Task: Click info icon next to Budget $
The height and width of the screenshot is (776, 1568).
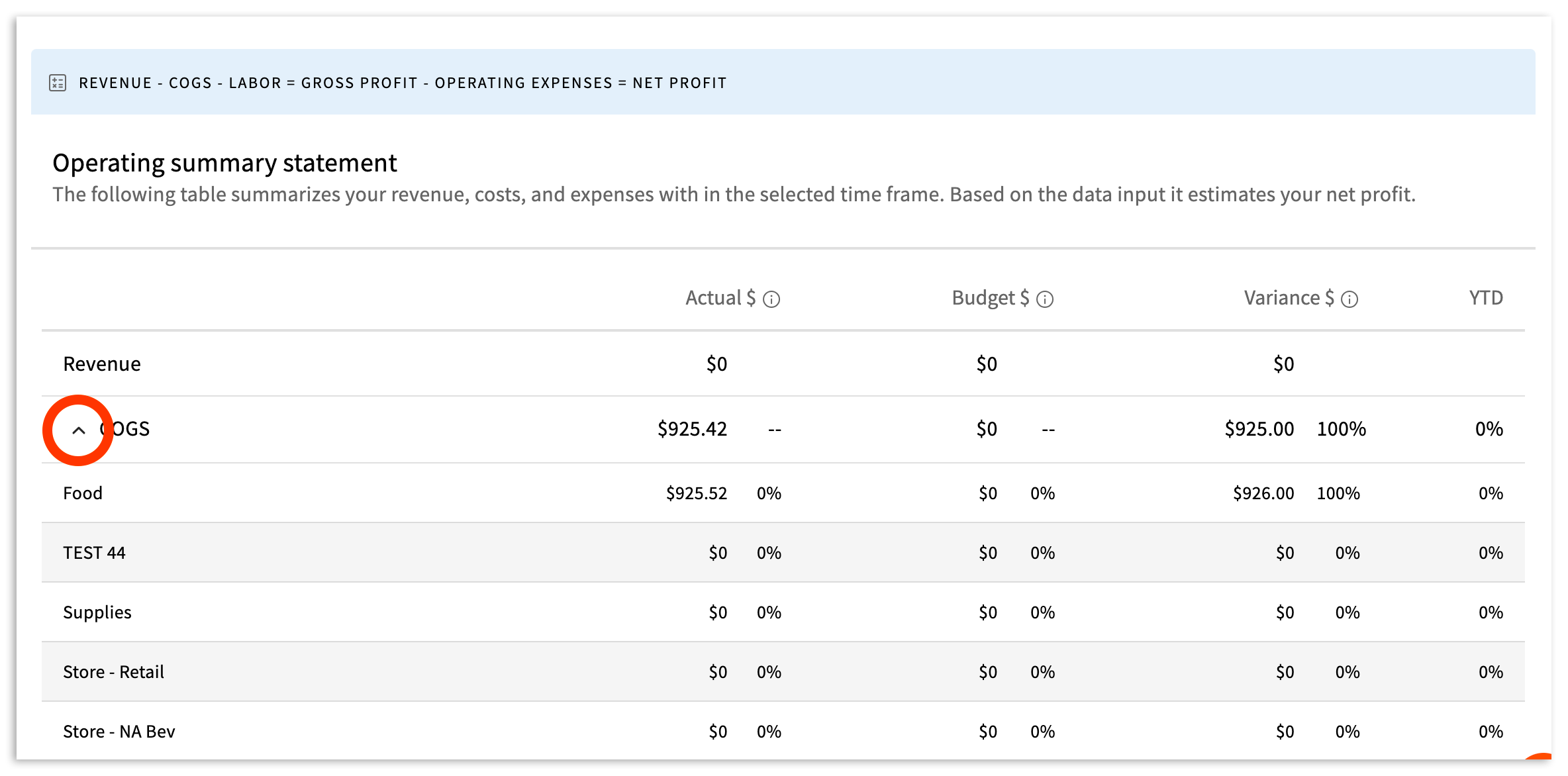Action: (1045, 300)
